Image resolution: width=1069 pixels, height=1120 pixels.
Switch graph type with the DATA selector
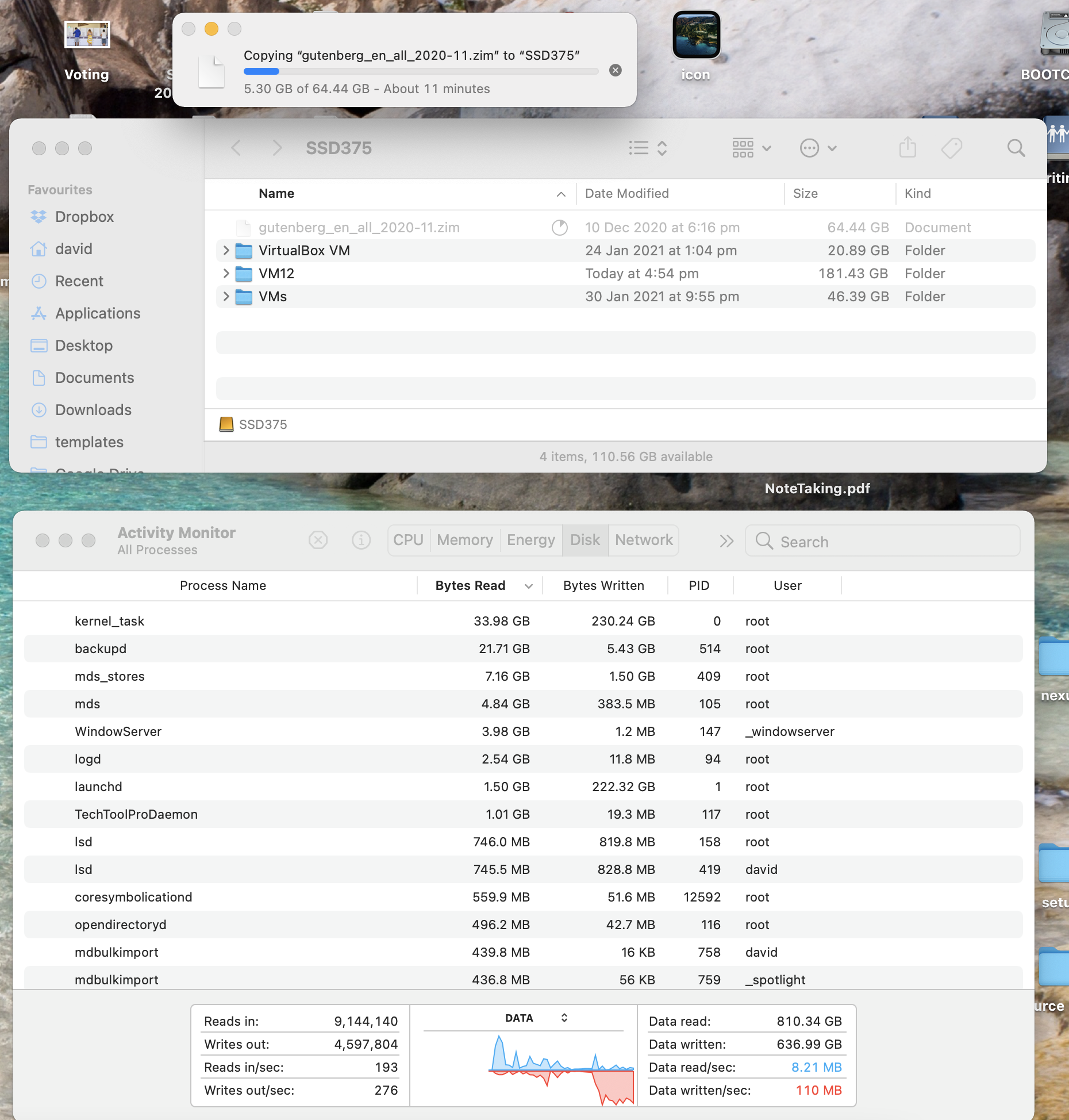(536, 1018)
